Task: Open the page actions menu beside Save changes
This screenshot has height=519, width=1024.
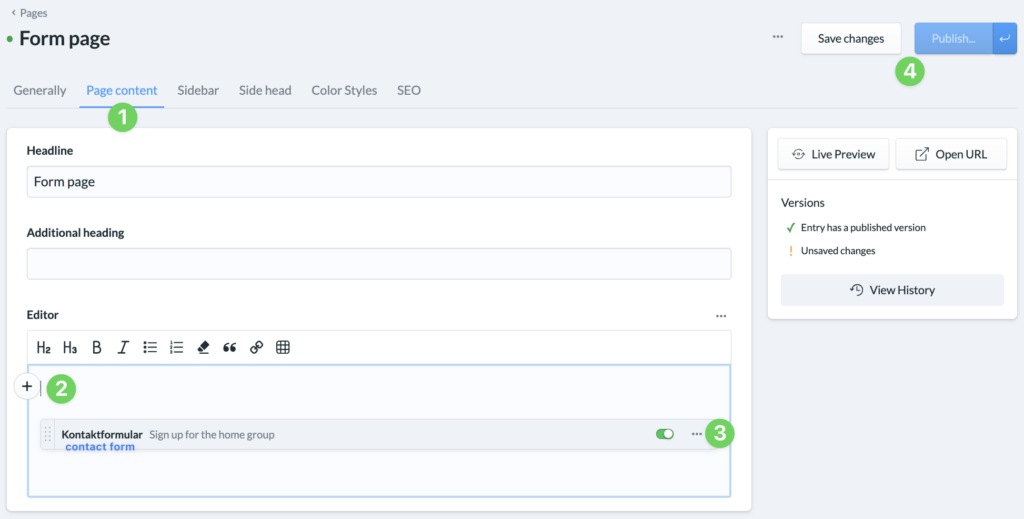Action: [778, 37]
